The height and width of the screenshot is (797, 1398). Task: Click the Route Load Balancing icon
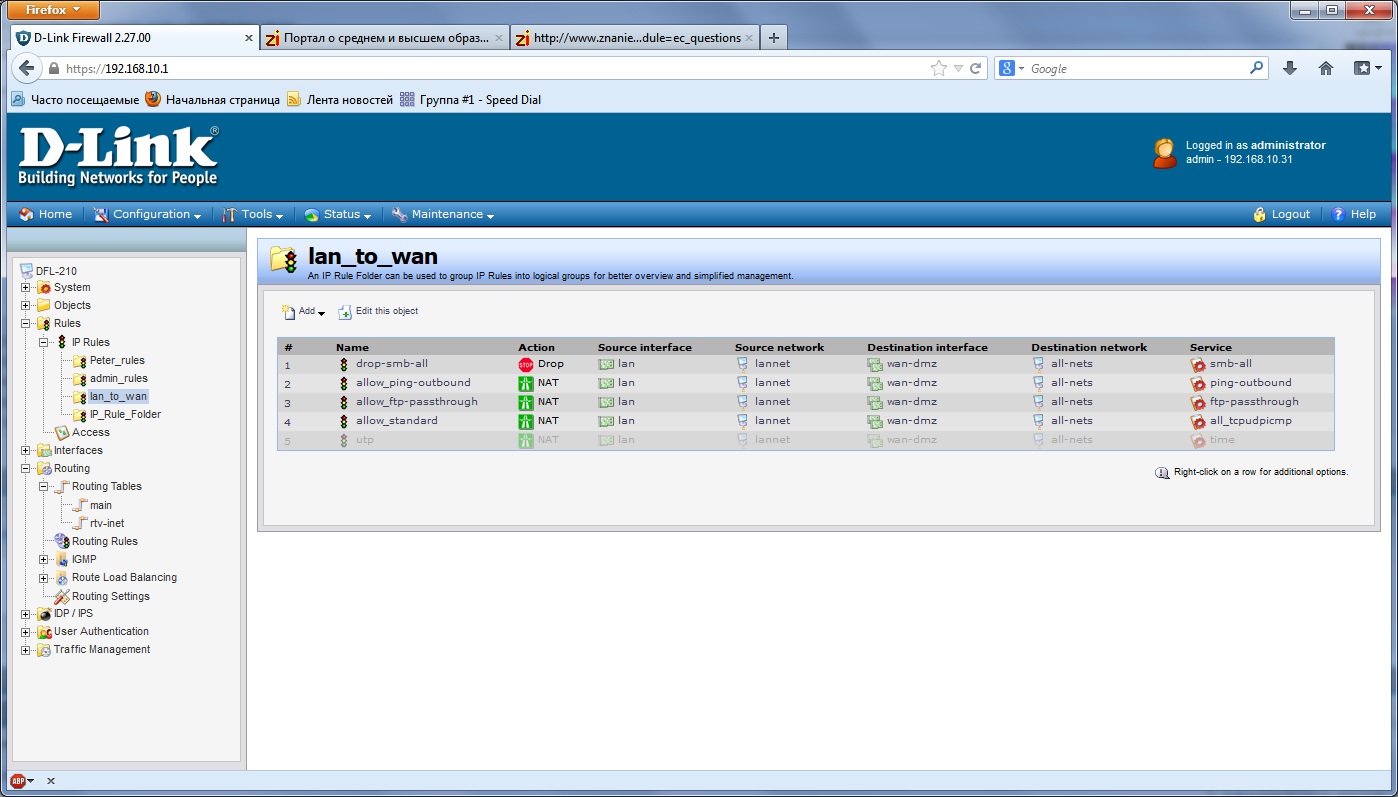coord(62,578)
